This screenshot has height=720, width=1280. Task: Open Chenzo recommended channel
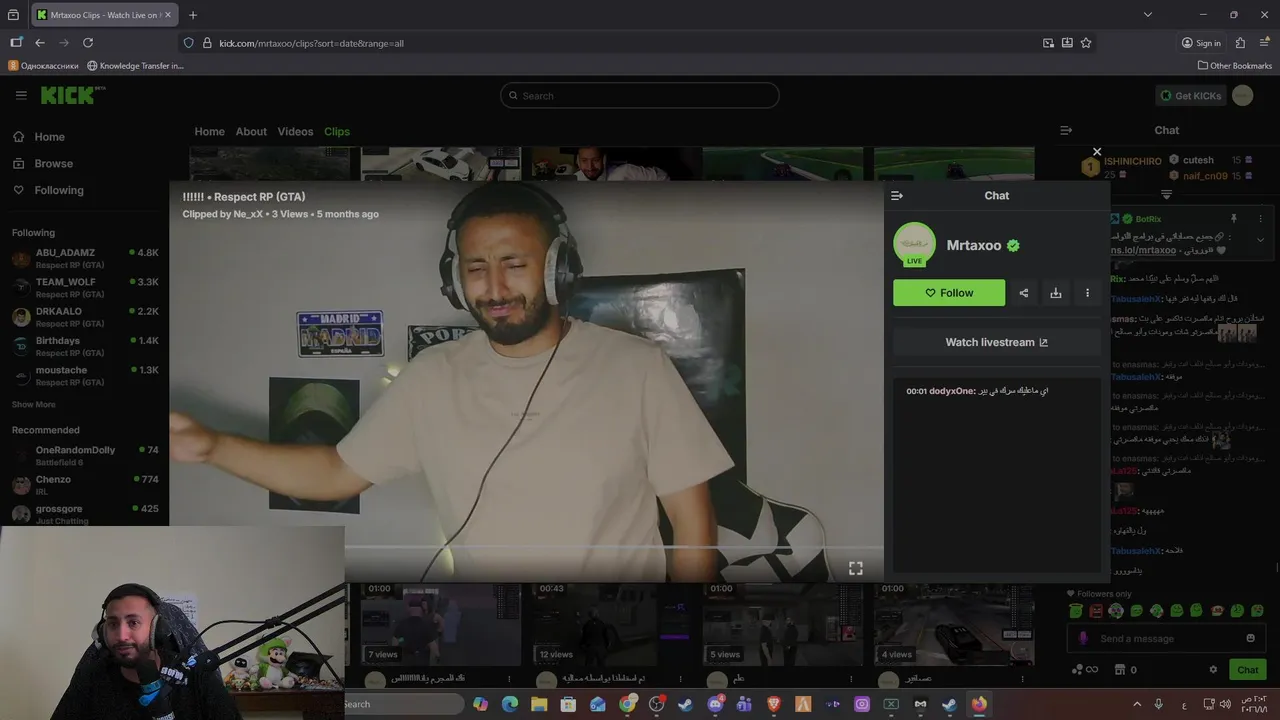click(x=84, y=484)
